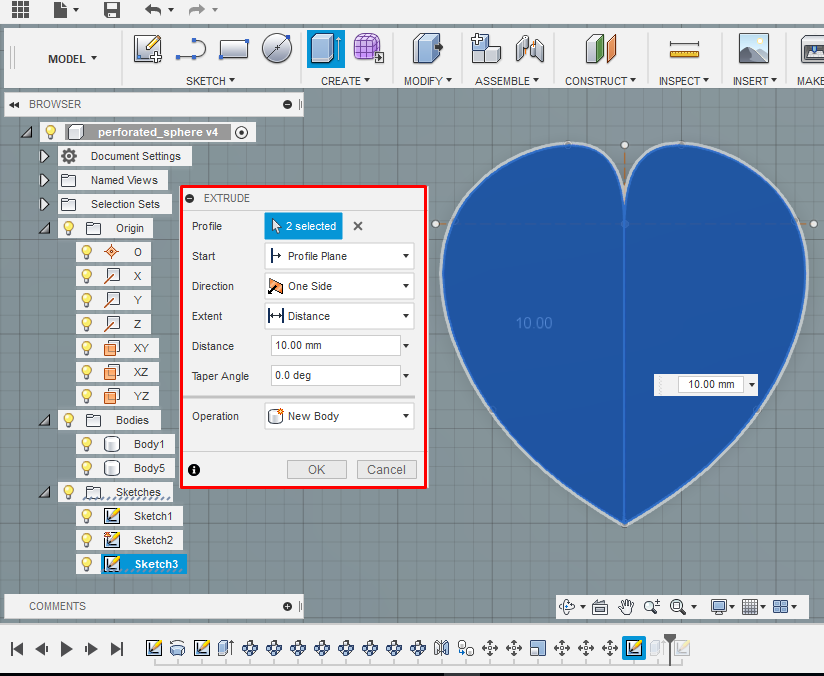Select the Press Pull modify tool
This screenshot has width=824, height=676.
pos(428,48)
